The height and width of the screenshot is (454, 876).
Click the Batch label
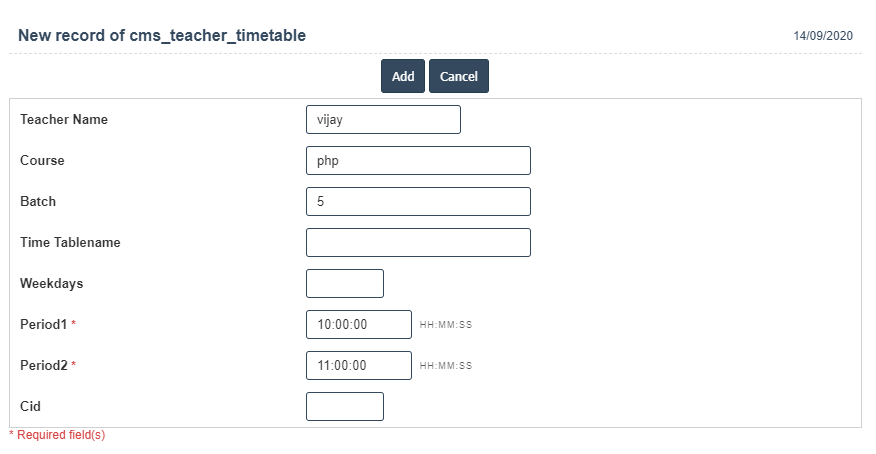click(38, 202)
